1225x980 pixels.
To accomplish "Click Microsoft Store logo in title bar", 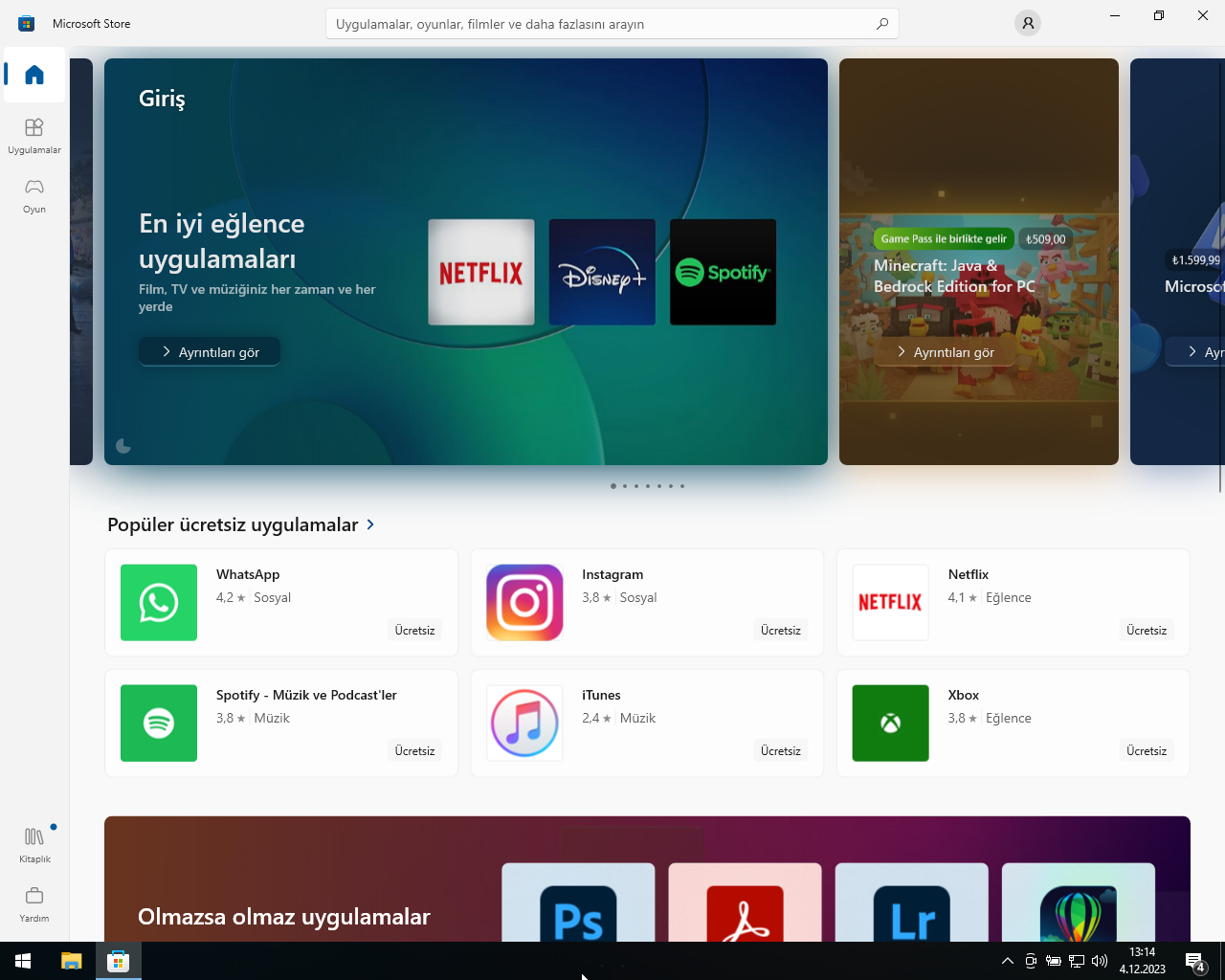I will [27, 23].
